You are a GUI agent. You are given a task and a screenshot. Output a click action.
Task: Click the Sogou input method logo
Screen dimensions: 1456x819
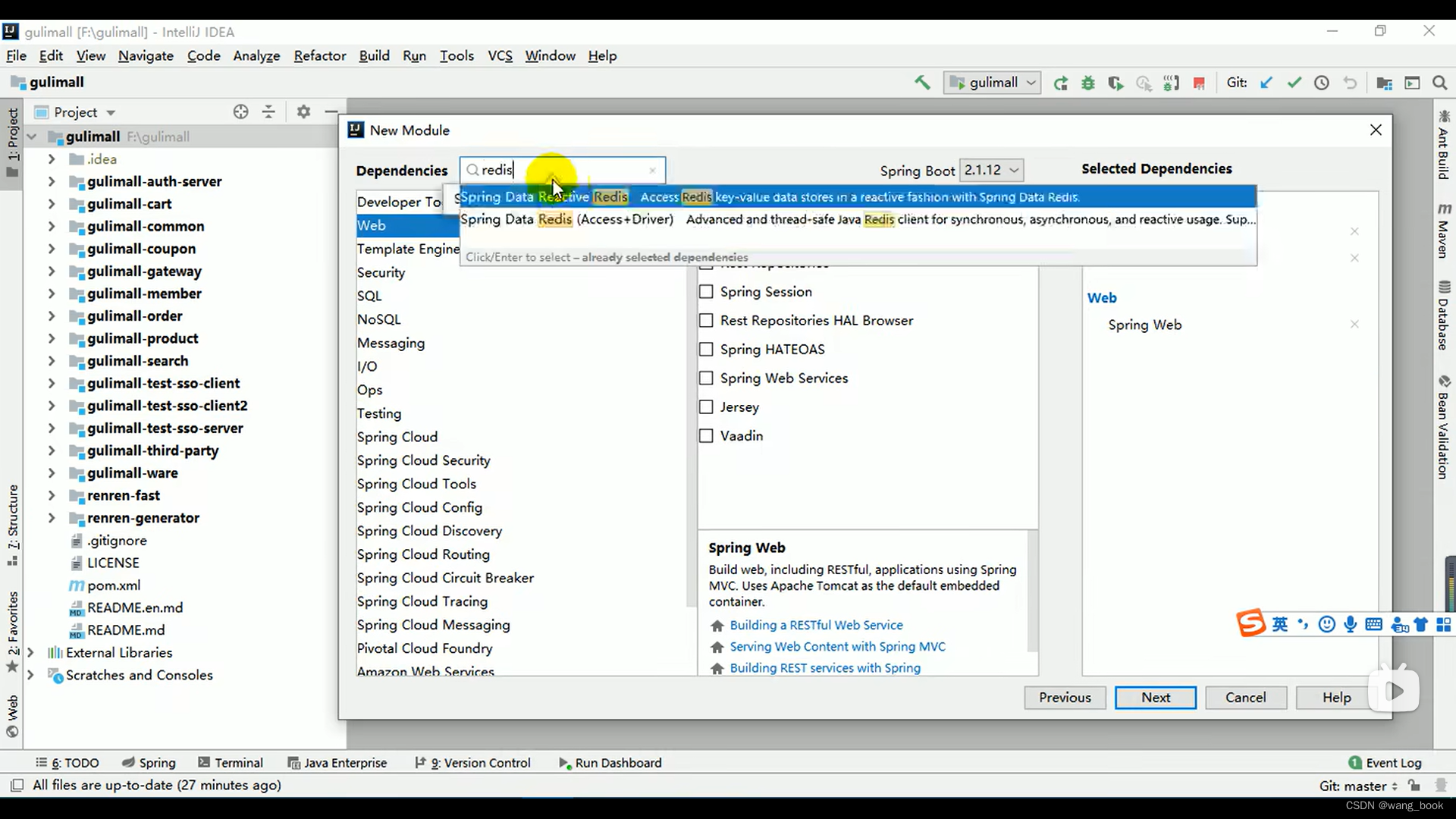[1250, 623]
